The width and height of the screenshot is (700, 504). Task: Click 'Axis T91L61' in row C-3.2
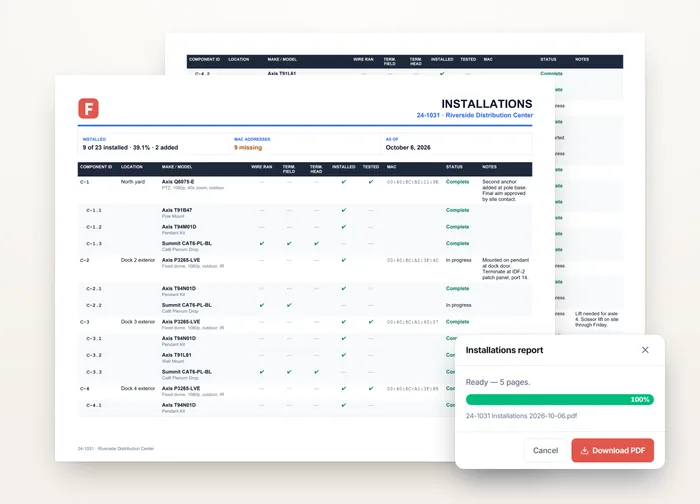[176, 355]
